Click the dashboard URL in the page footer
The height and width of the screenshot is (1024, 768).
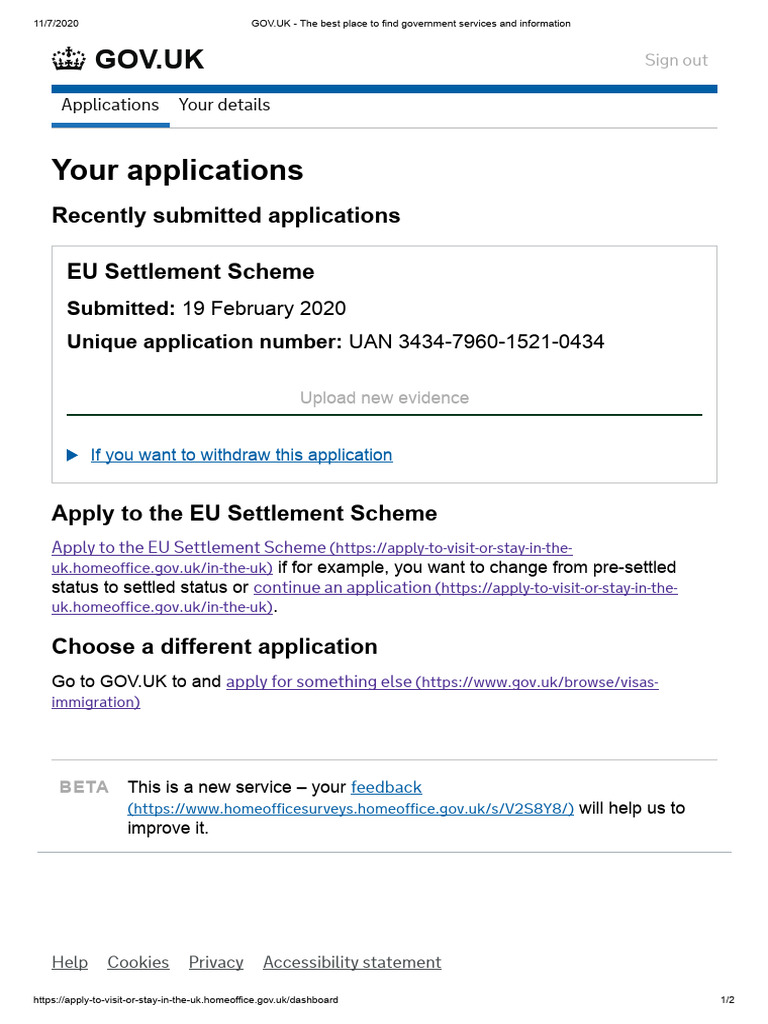186,1000
